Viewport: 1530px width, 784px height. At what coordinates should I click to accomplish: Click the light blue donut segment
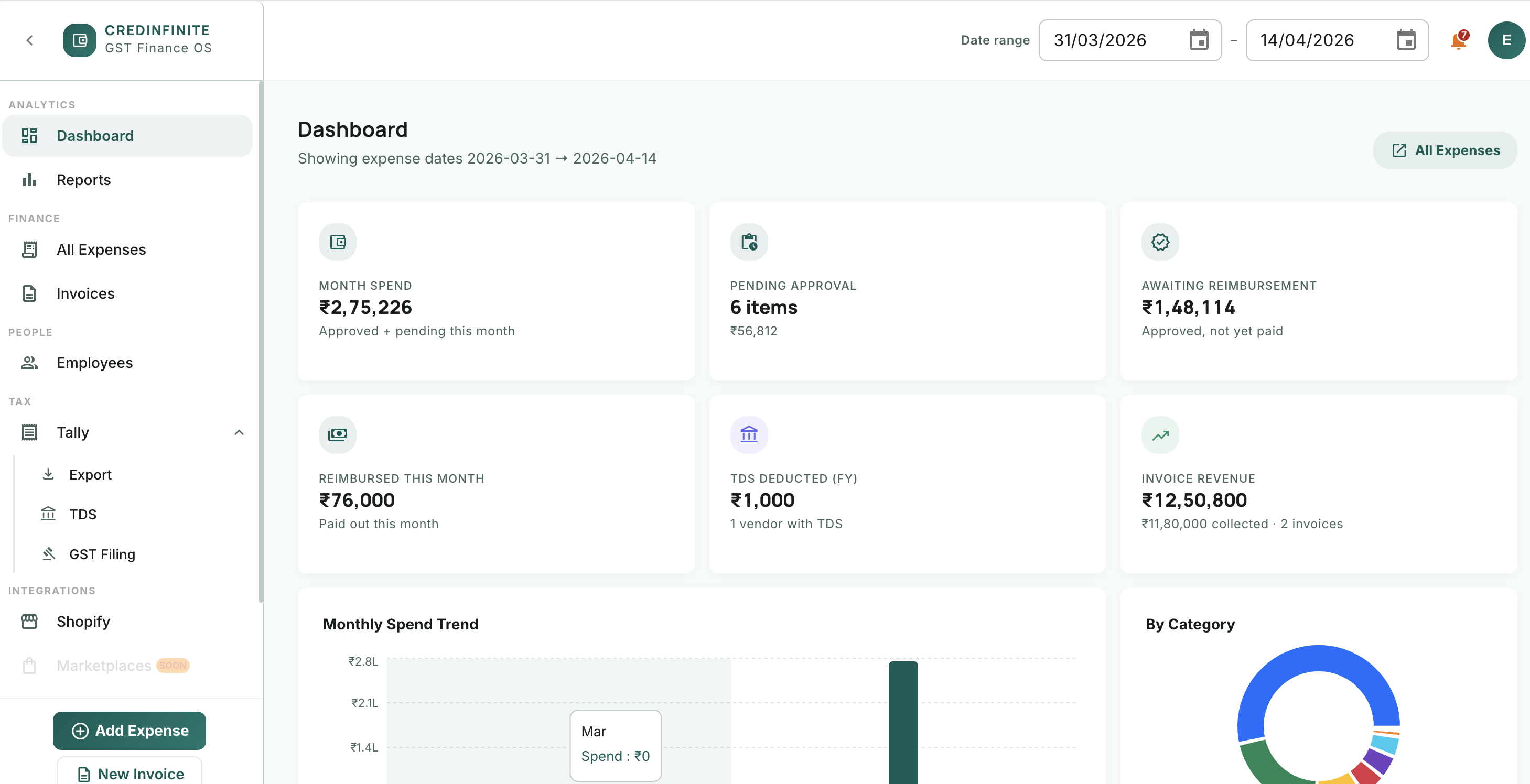coord(1386,744)
